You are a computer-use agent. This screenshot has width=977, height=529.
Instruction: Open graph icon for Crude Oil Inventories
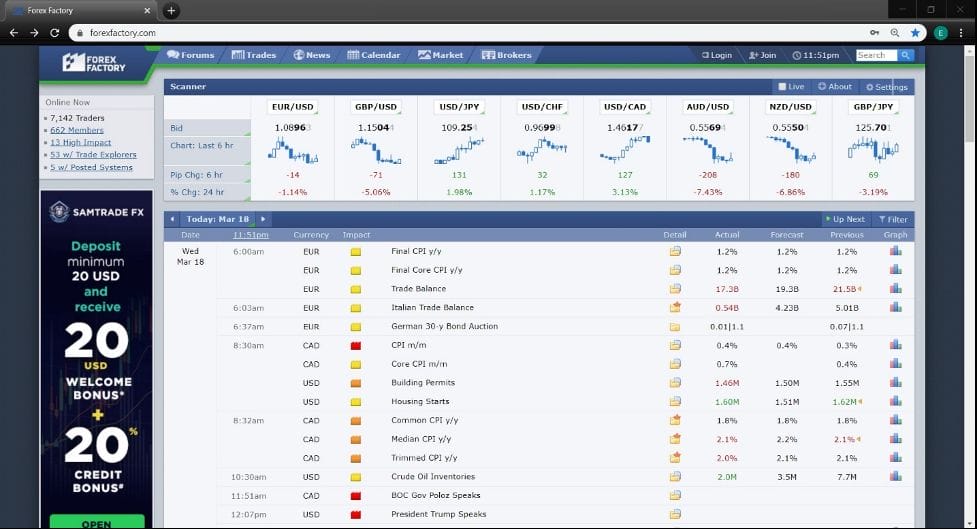[895, 477]
